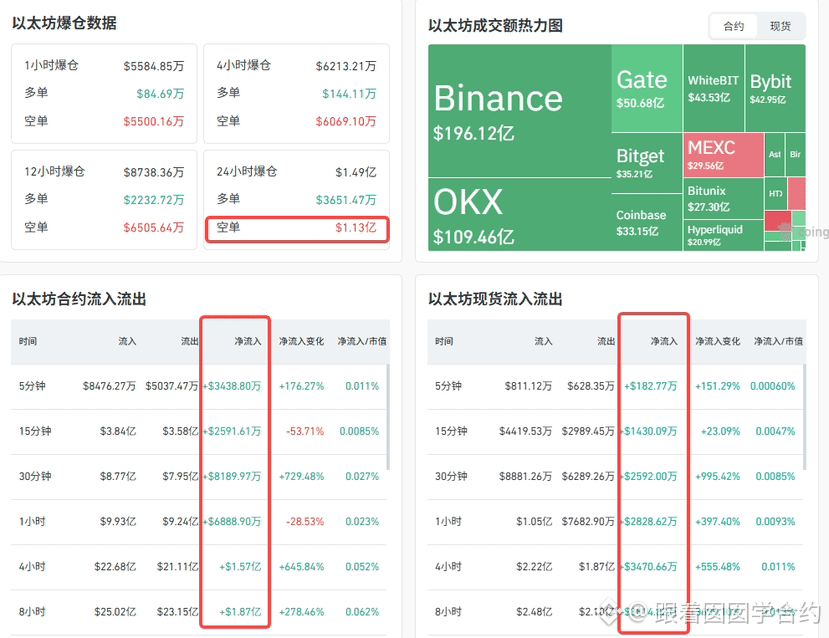This screenshot has height=638, width=829.
Task: Click spot 8小时 inflow $2.48亿
Action: tap(534, 612)
